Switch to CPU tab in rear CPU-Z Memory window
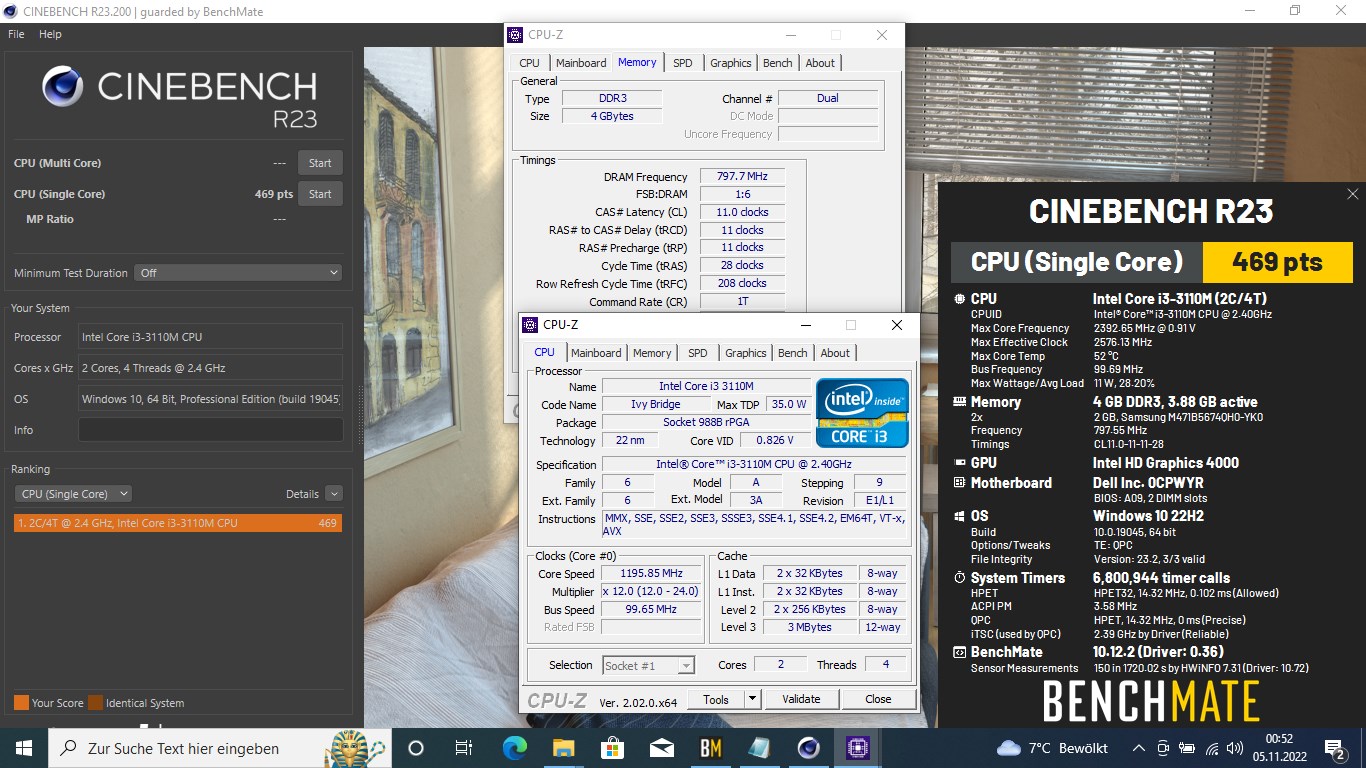Screen dimensions: 1366x768 529,63
